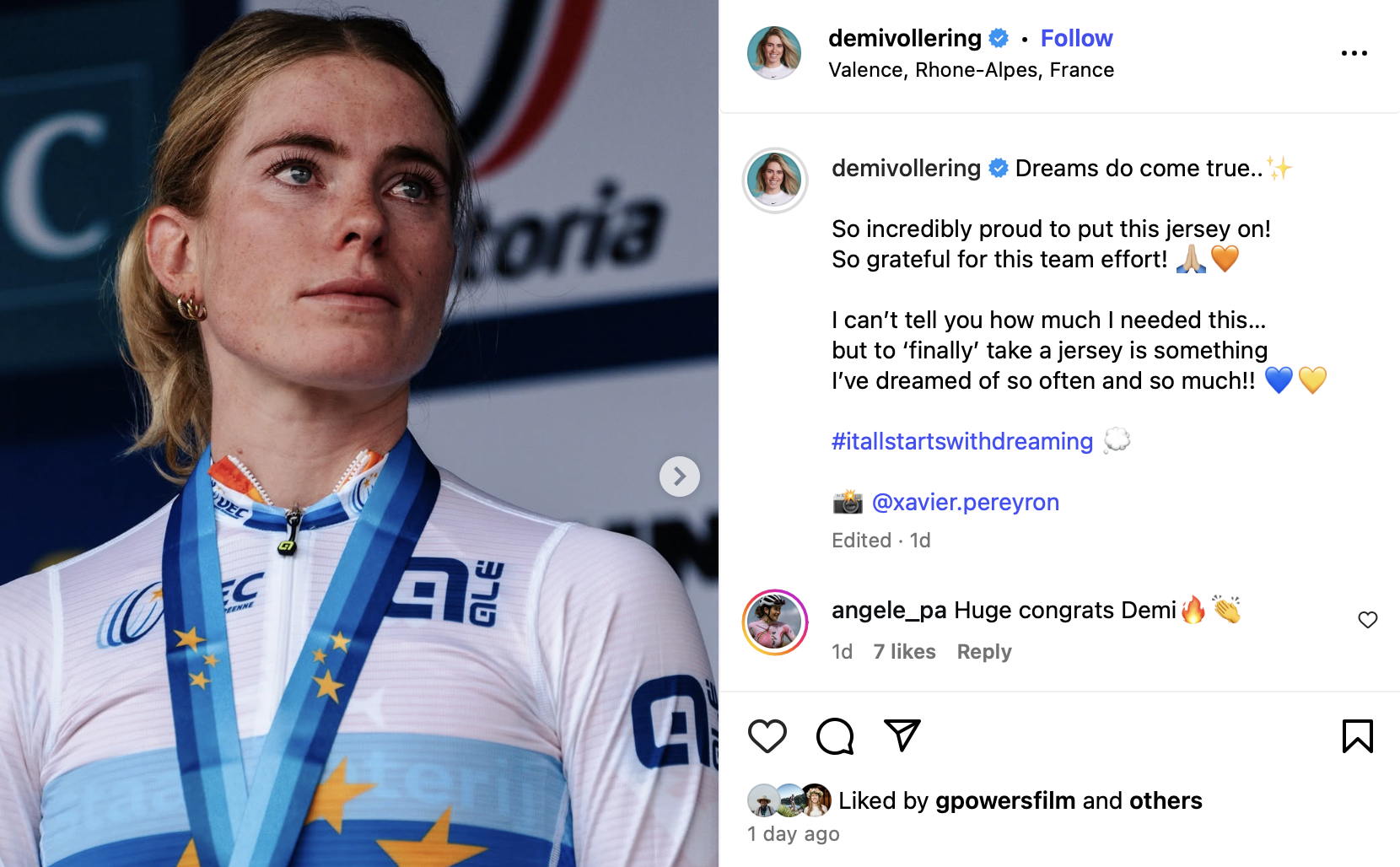Viewport: 1400px width, 867px height.
Task: Go to the next photo in carousel
Action: pyautogui.click(x=679, y=477)
